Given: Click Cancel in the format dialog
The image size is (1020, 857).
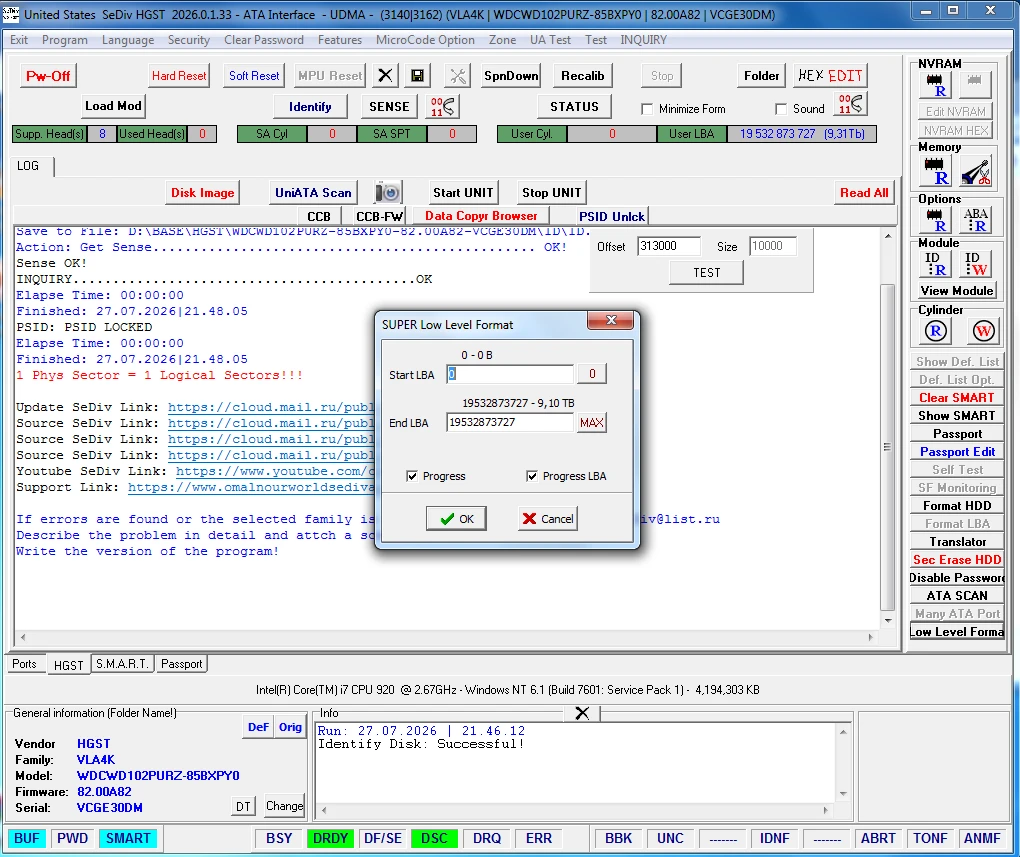Looking at the screenshot, I should click(548, 519).
